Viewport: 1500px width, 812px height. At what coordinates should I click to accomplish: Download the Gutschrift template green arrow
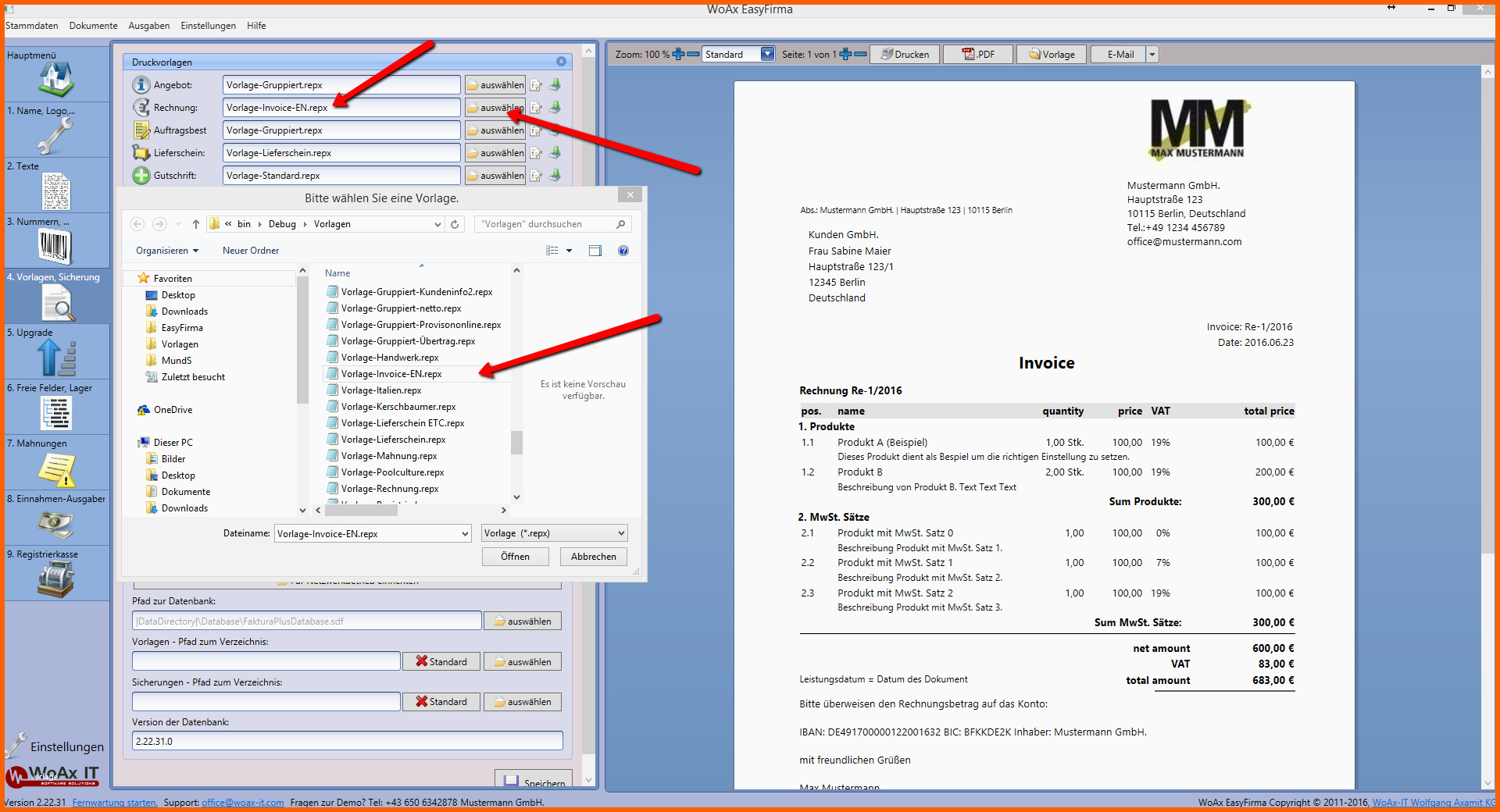[x=555, y=175]
